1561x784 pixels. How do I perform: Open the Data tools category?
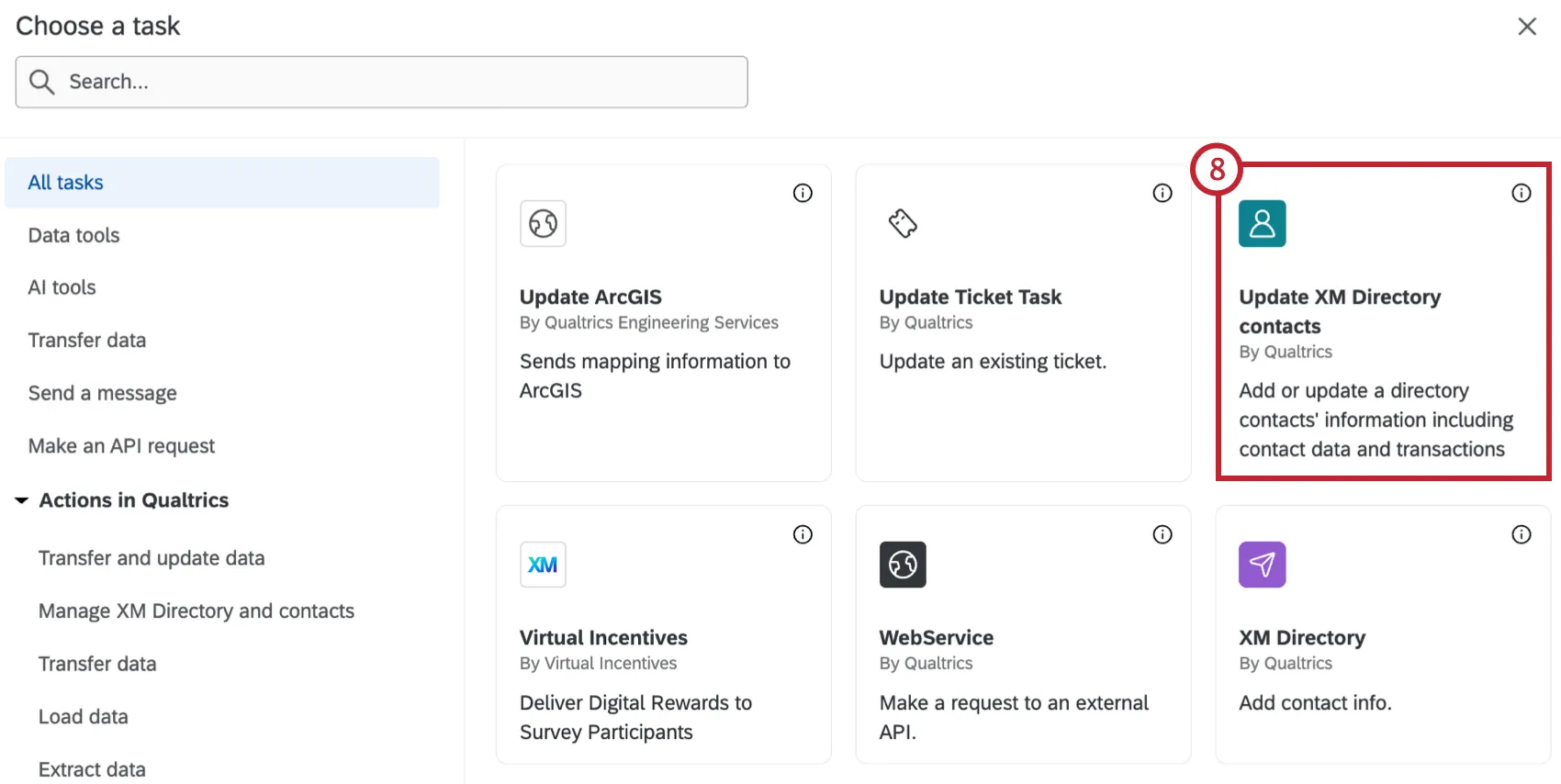[74, 235]
